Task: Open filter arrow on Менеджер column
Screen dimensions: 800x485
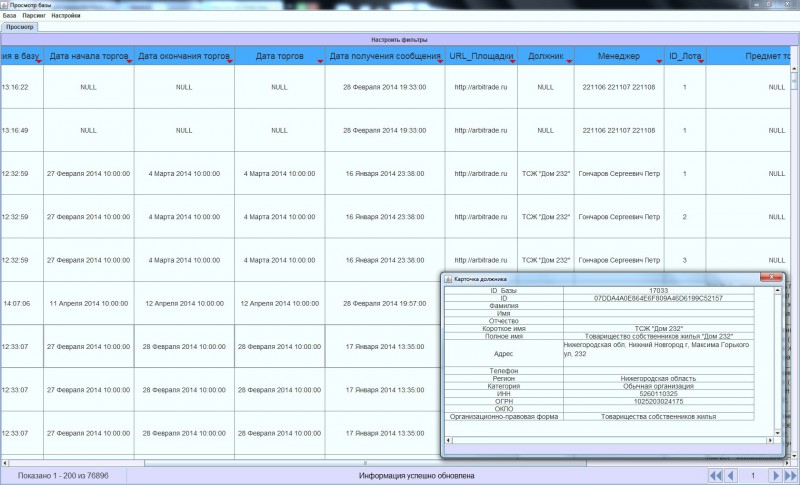Action: (659, 61)
